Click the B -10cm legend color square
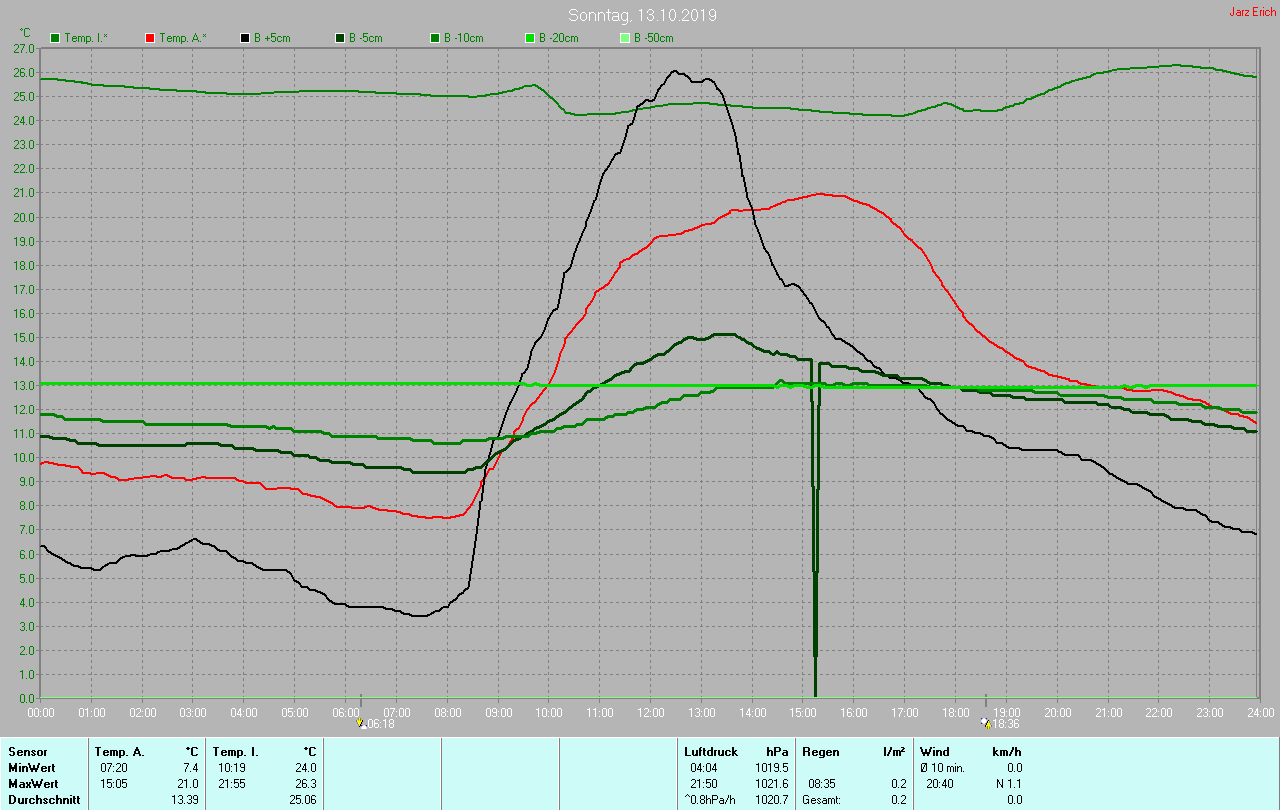The image size is (1280, 810). tap(435, 38)
